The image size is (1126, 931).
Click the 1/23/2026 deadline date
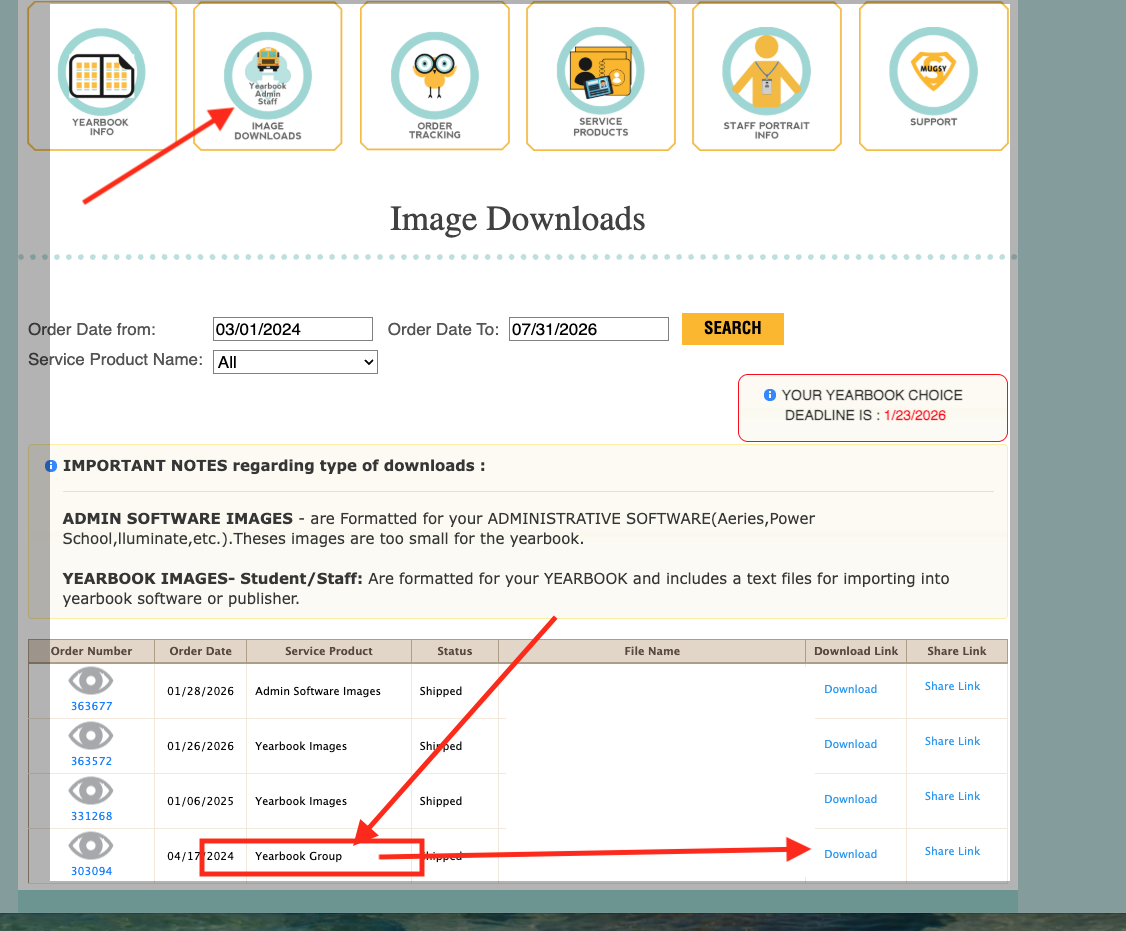pyautogui.click(x=915, y=415)
